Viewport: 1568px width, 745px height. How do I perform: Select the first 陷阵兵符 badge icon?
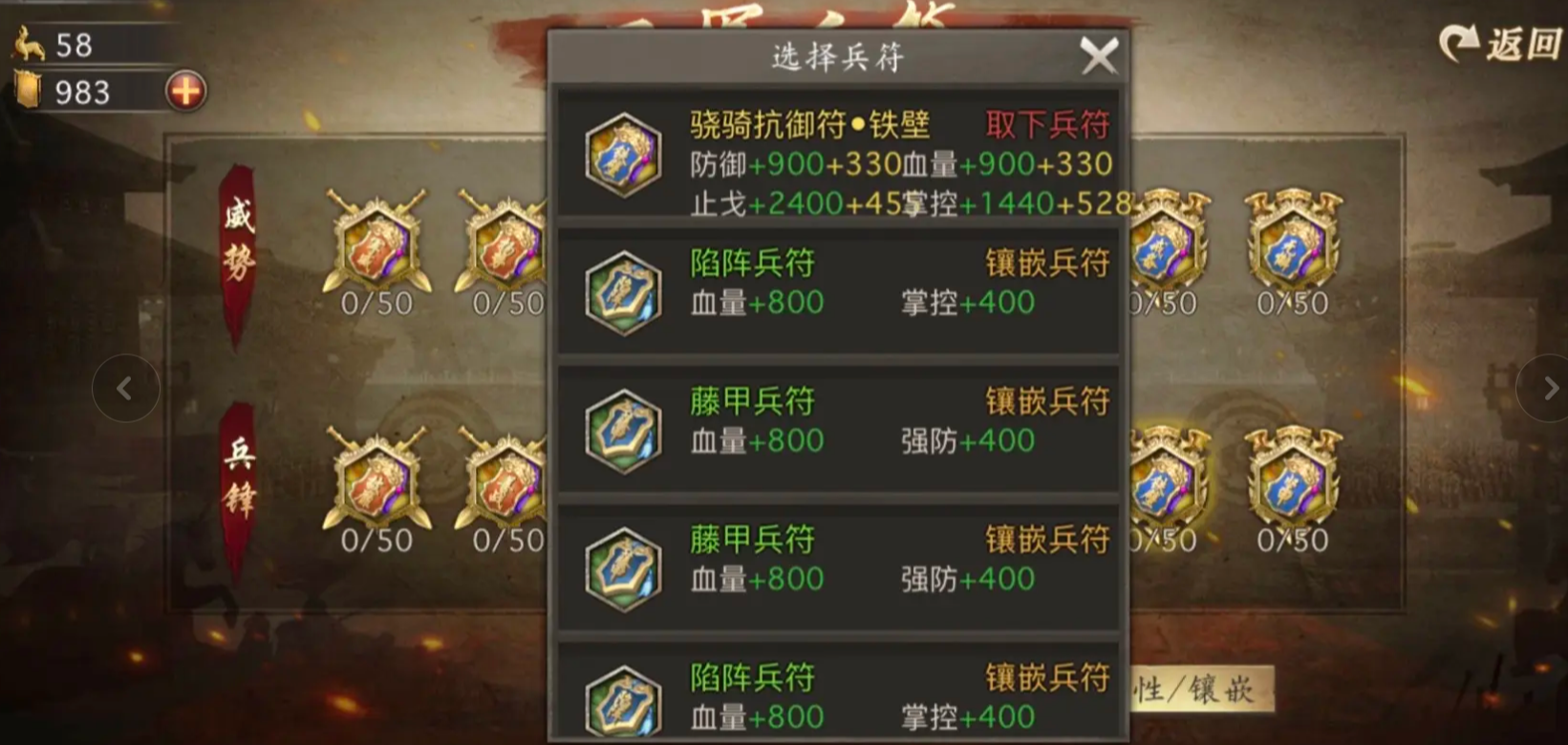click(624, 293)
